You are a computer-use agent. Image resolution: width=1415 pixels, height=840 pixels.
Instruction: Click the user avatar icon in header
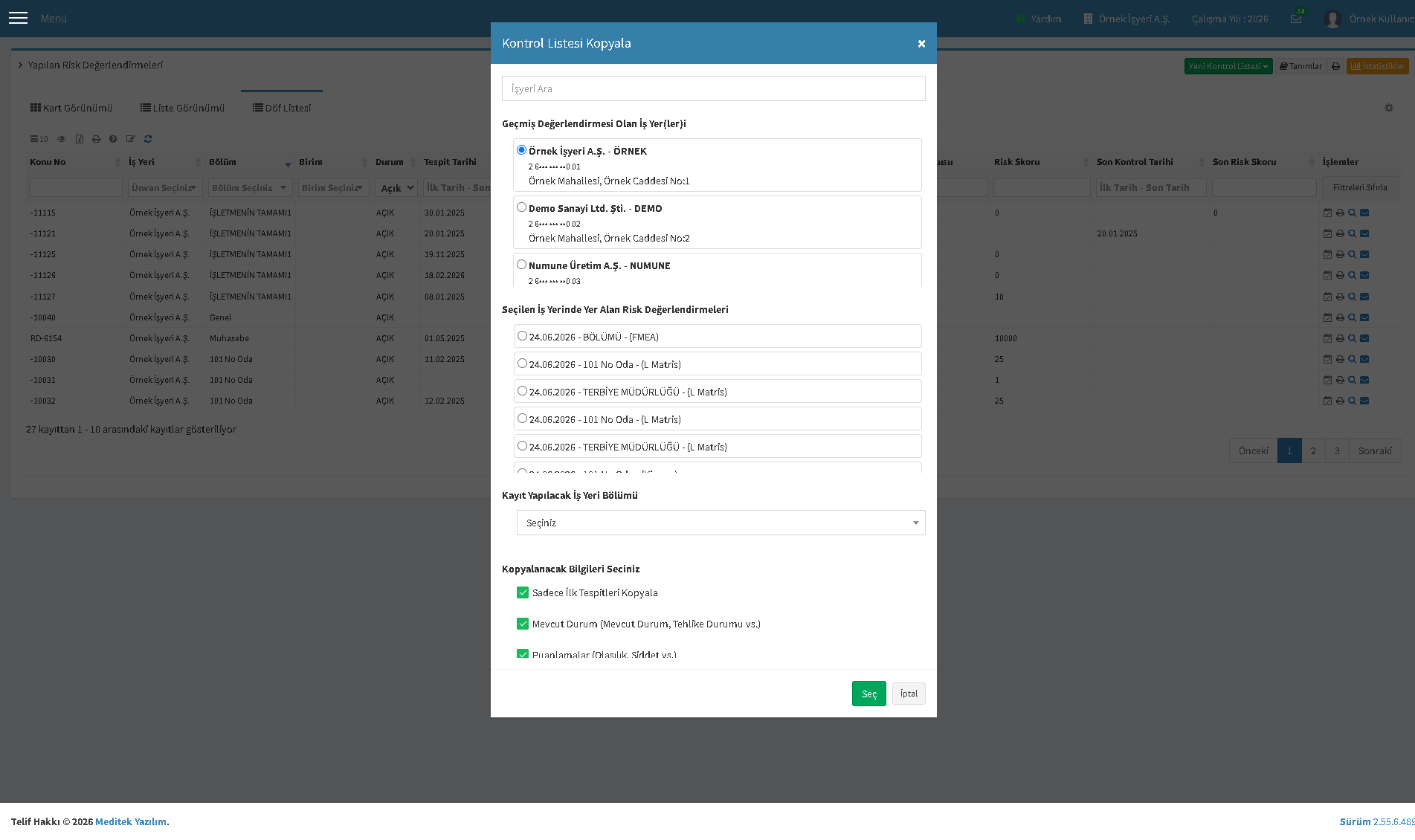click(x=1332, y=19)
